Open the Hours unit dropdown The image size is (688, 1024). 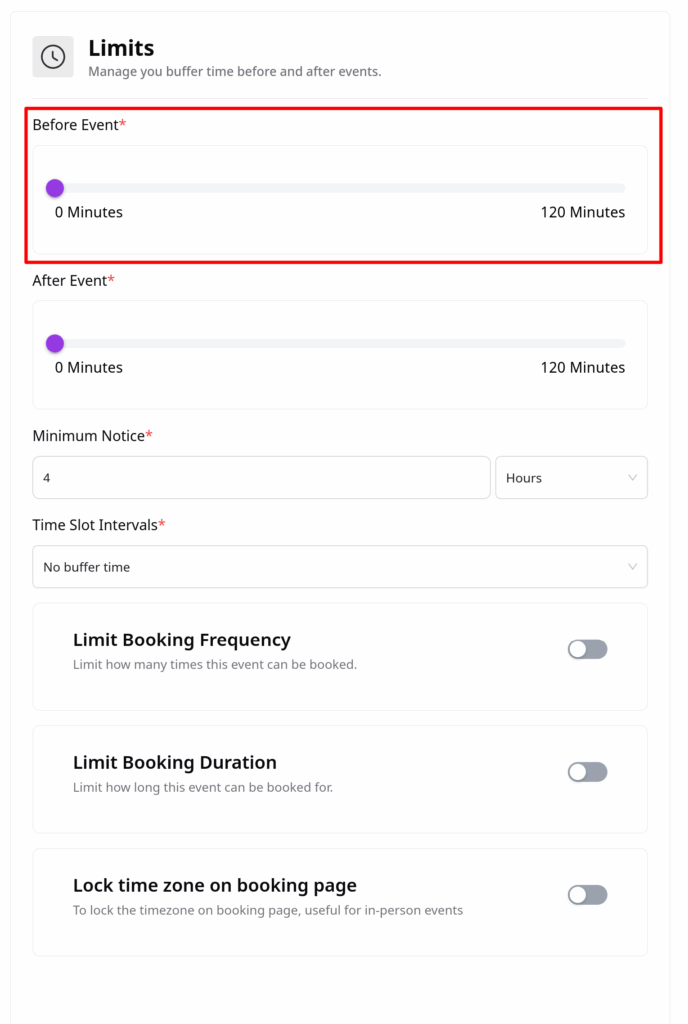pos(570,478)
